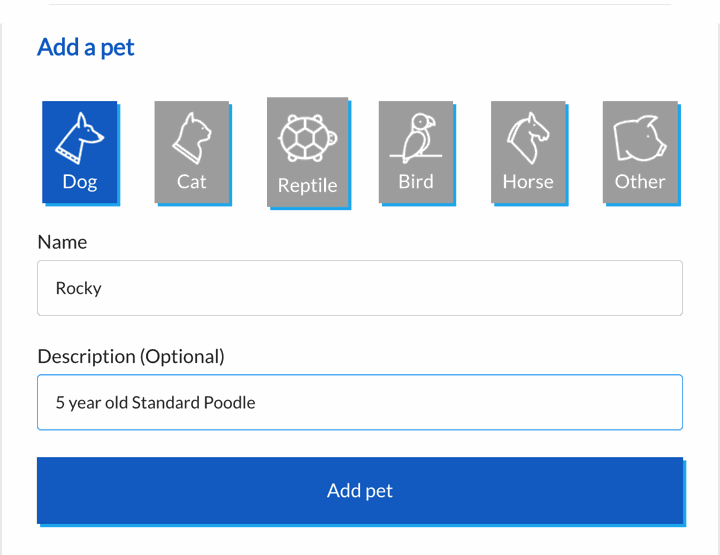
Task: Click the 'Add a pet' heading
Action: (x=86, y=47)
